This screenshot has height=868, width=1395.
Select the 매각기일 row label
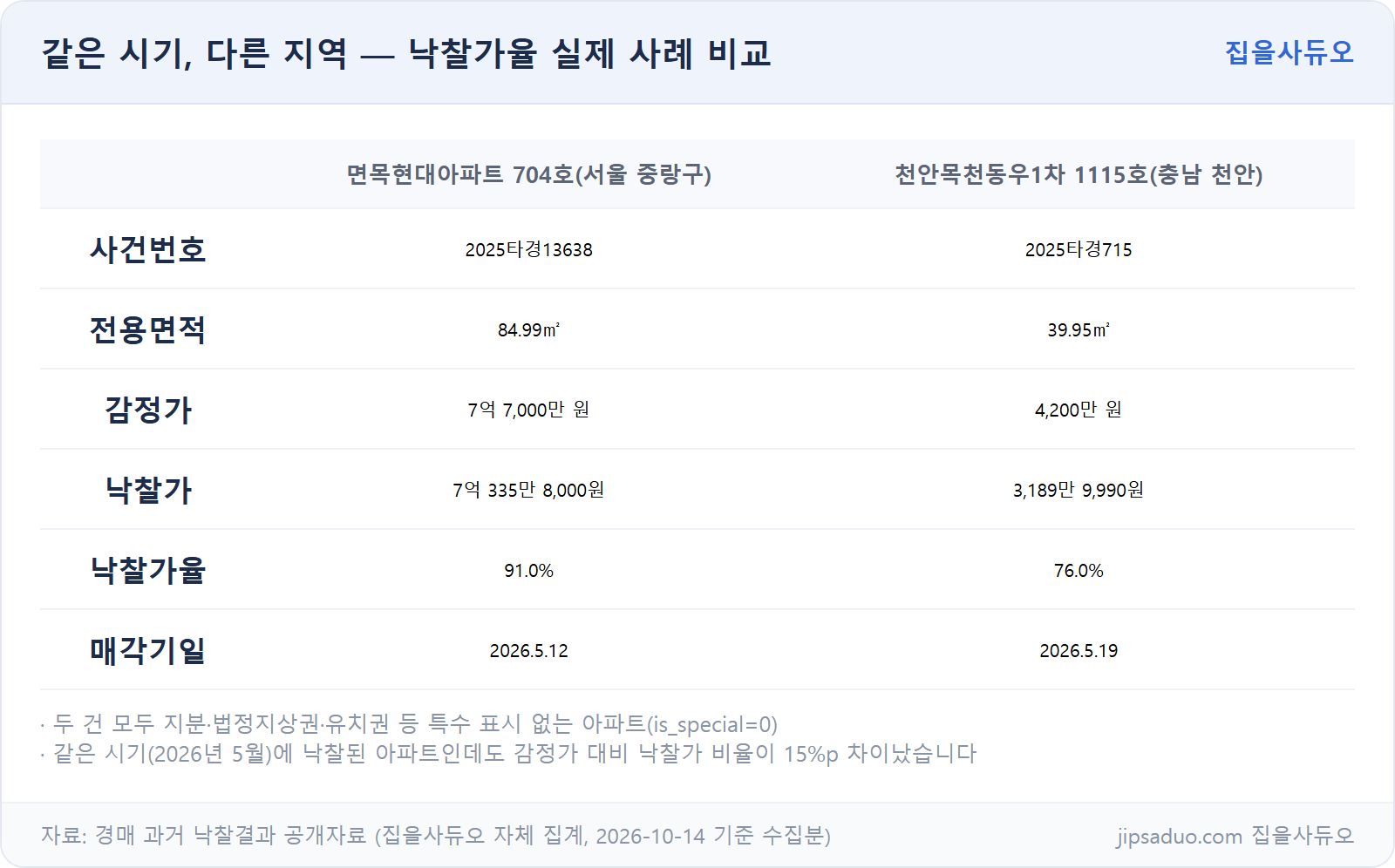[x=148, y=650]
